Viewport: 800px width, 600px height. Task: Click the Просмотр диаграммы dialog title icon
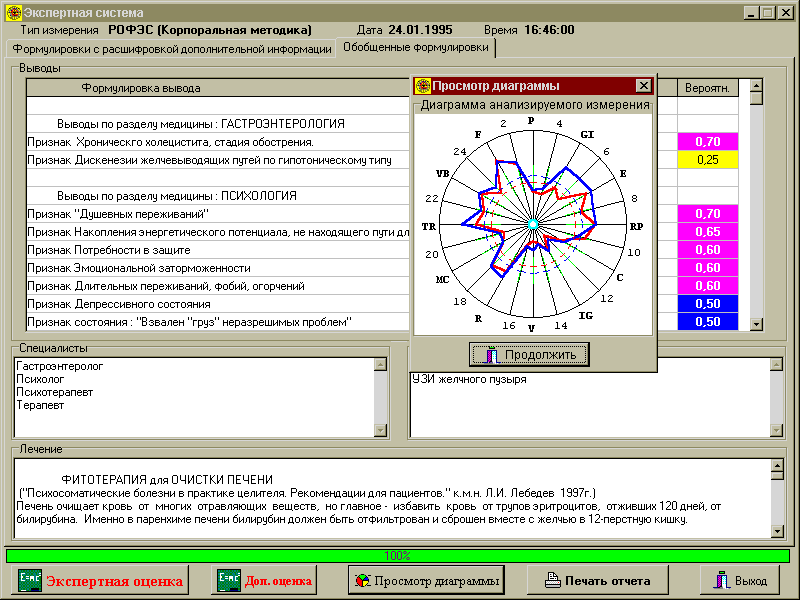click(422, 86)
